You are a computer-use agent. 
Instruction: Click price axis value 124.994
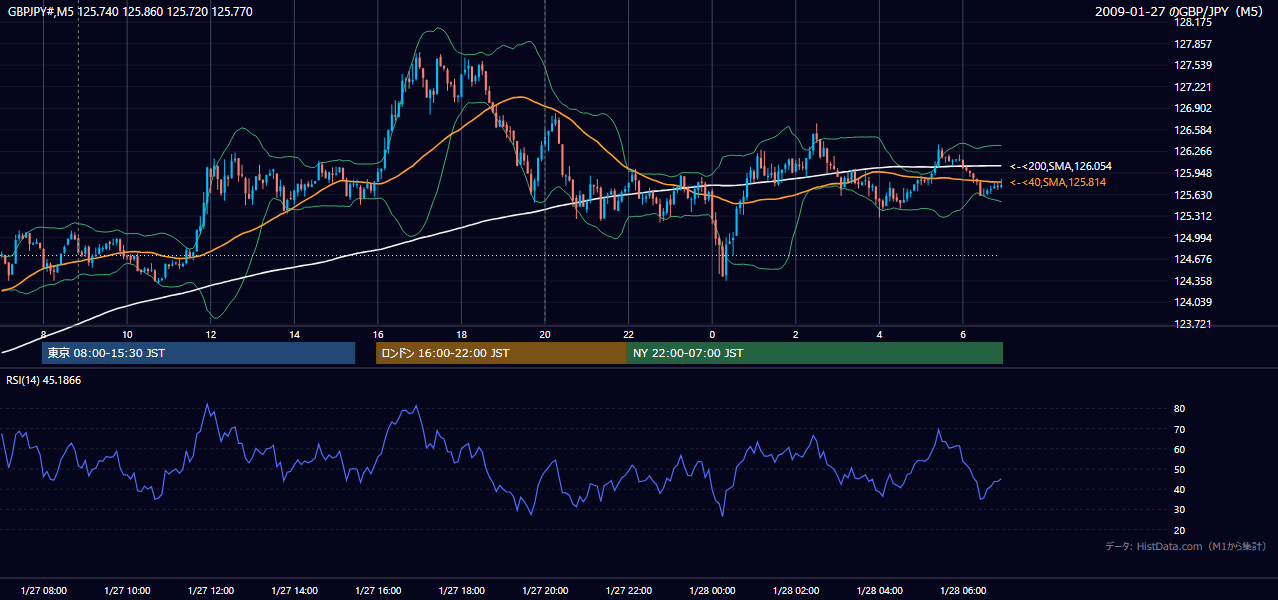click(1193, 238)
